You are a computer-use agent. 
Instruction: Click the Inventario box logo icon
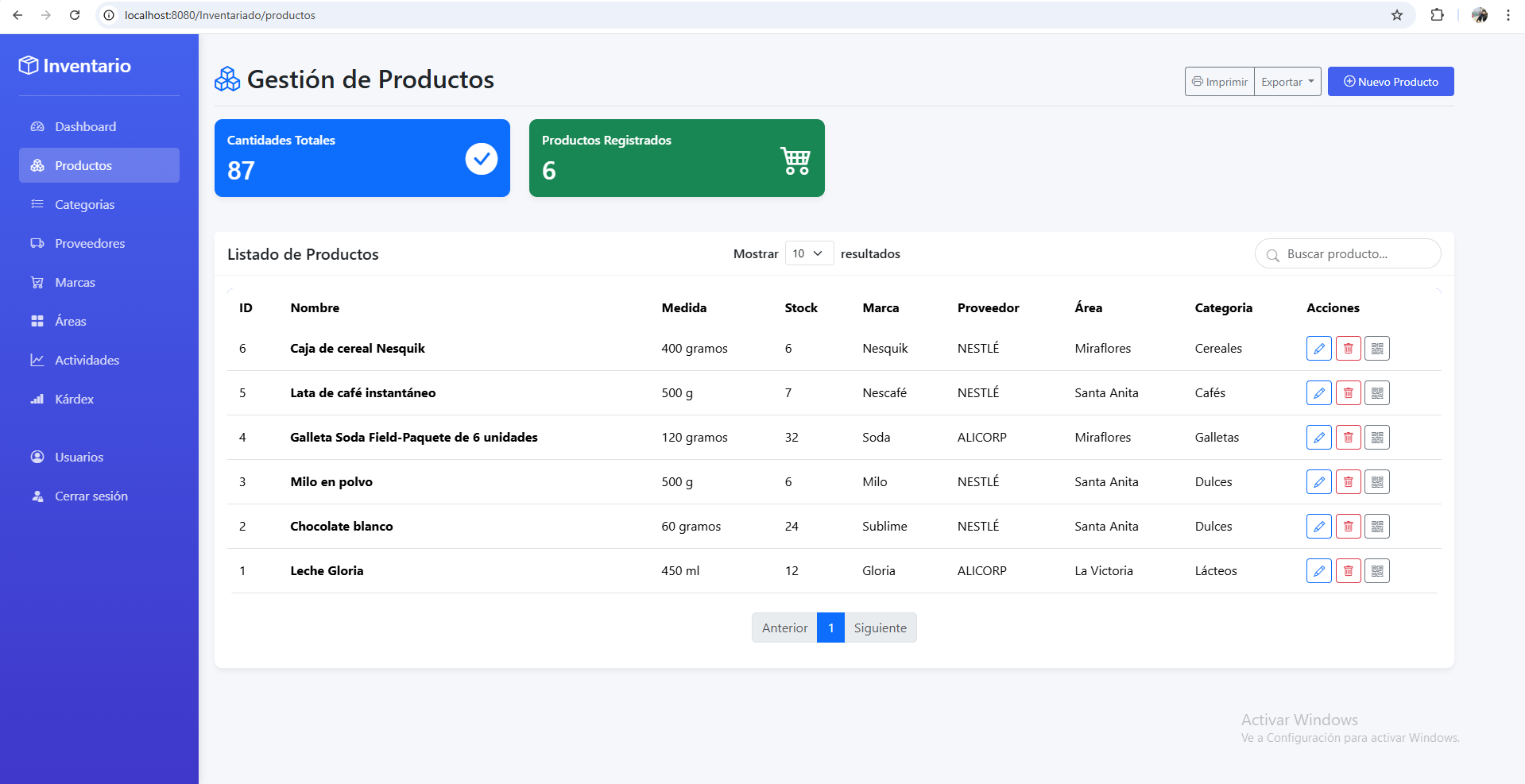pos(29,65)
